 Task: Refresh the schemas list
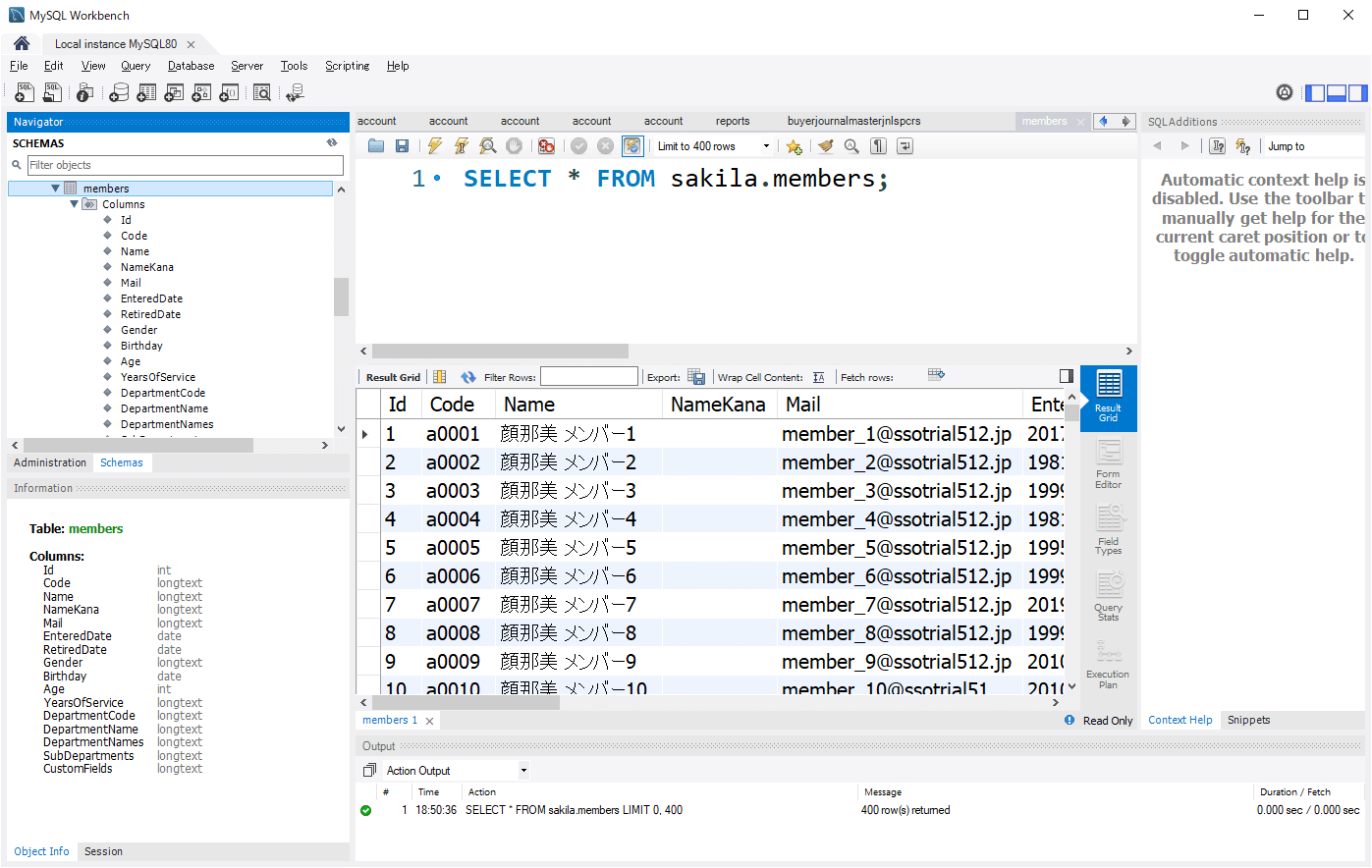pos(332,143)
